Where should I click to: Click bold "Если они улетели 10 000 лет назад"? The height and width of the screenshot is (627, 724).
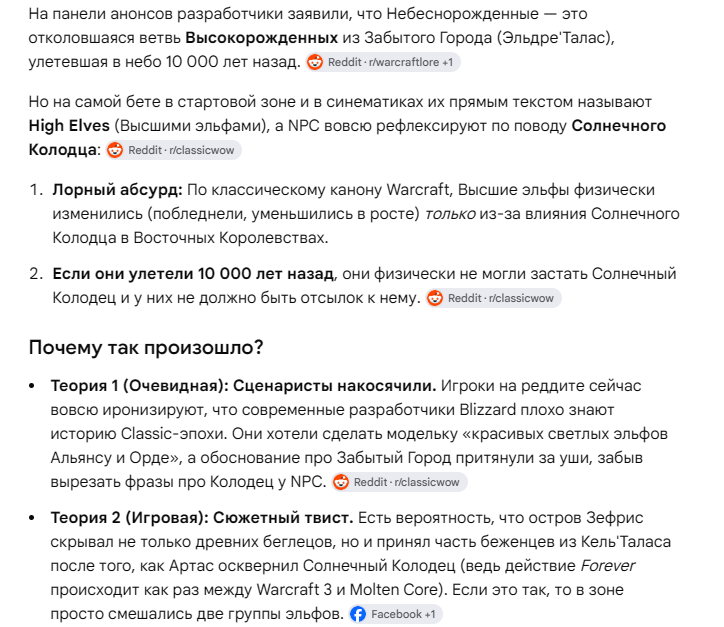coord(193,274)
